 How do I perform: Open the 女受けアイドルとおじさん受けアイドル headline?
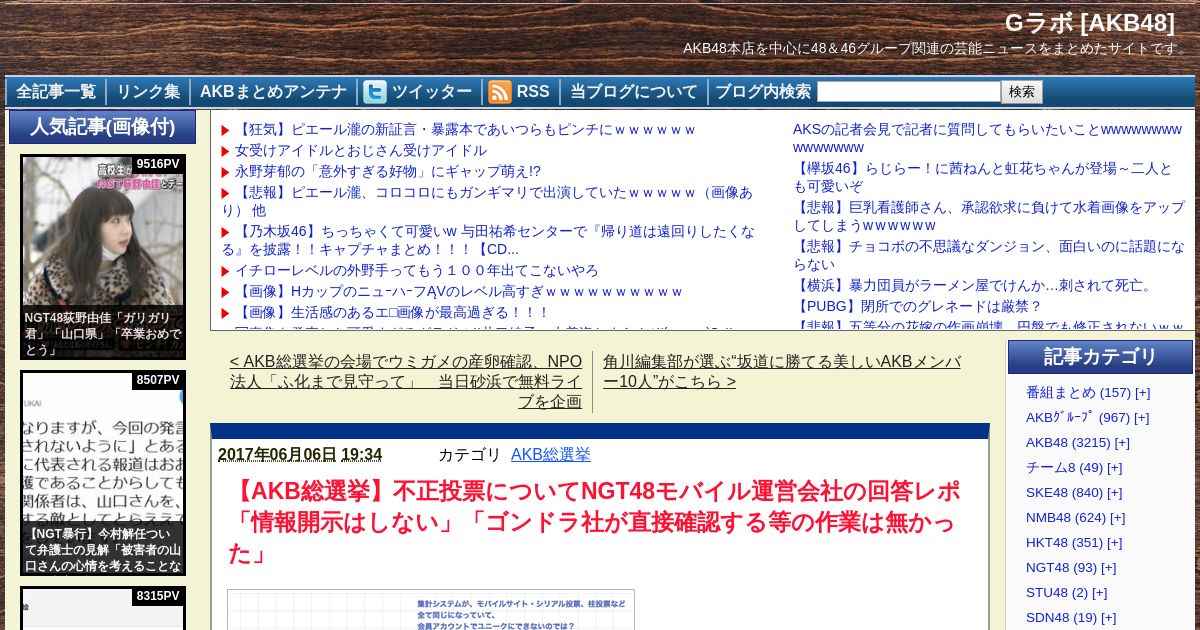pyautogui.click(x=361, y=150)
